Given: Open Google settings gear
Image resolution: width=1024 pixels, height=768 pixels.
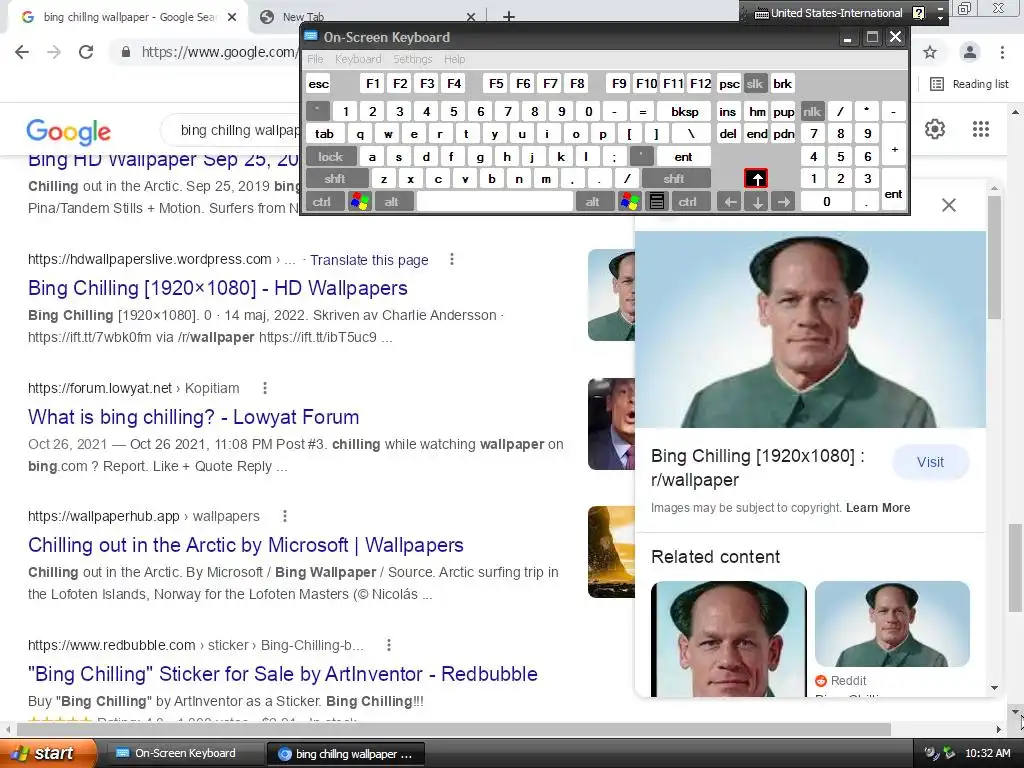Looking at the screenshot, I should (x=935, y=129).
